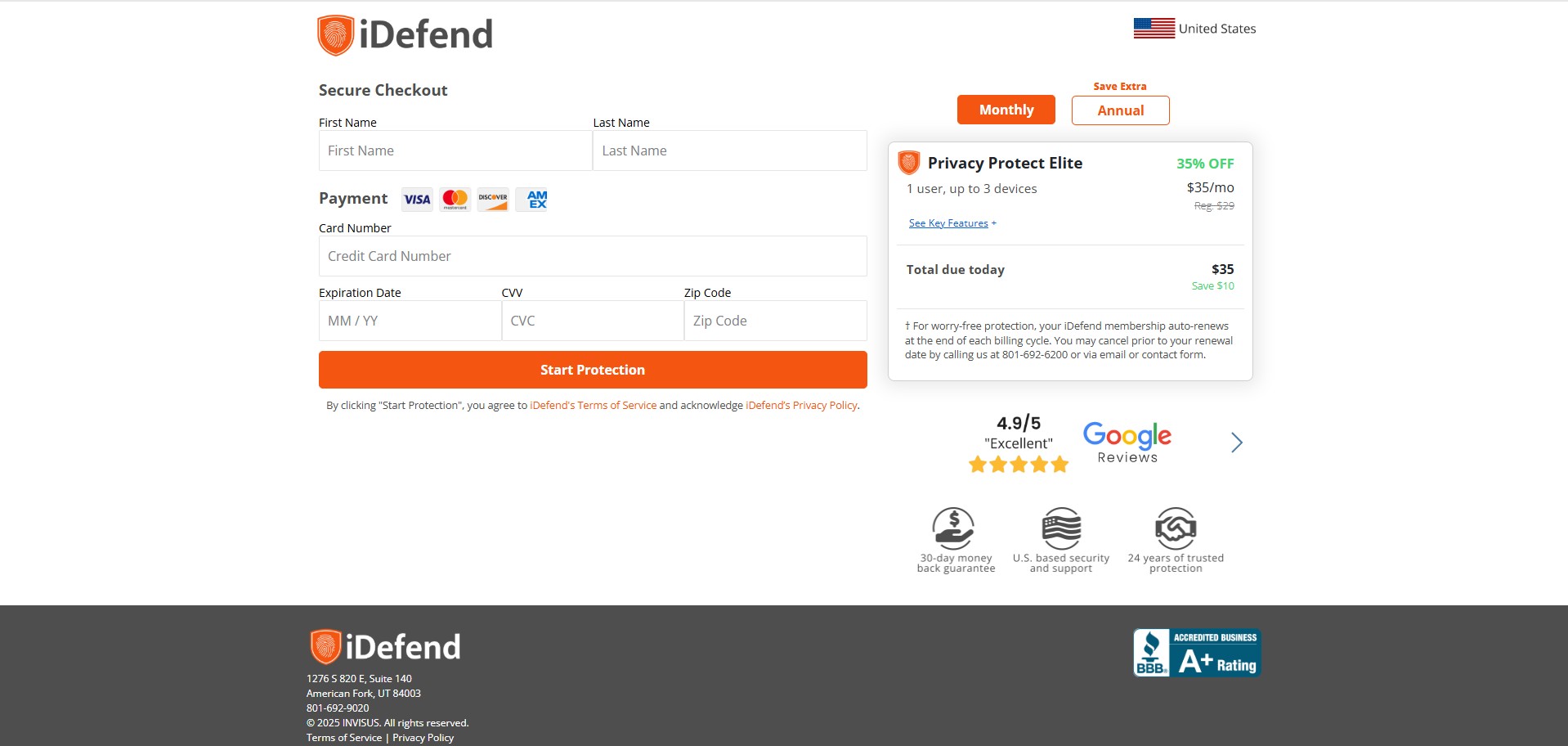
Task: Click the First Name input field
Action: point(455,151)
